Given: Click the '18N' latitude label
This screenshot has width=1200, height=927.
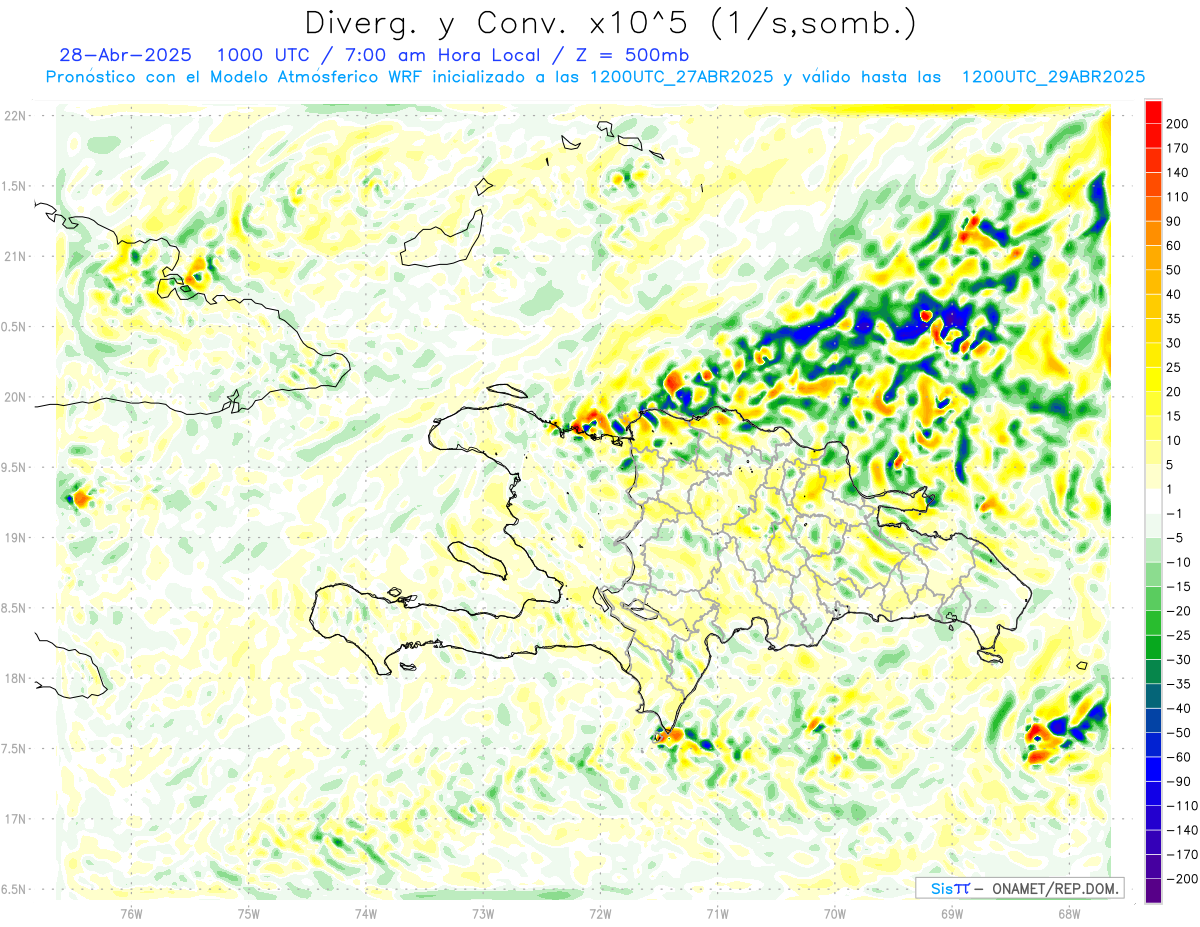Looking at the screenshot, I should tap(15, 678).
